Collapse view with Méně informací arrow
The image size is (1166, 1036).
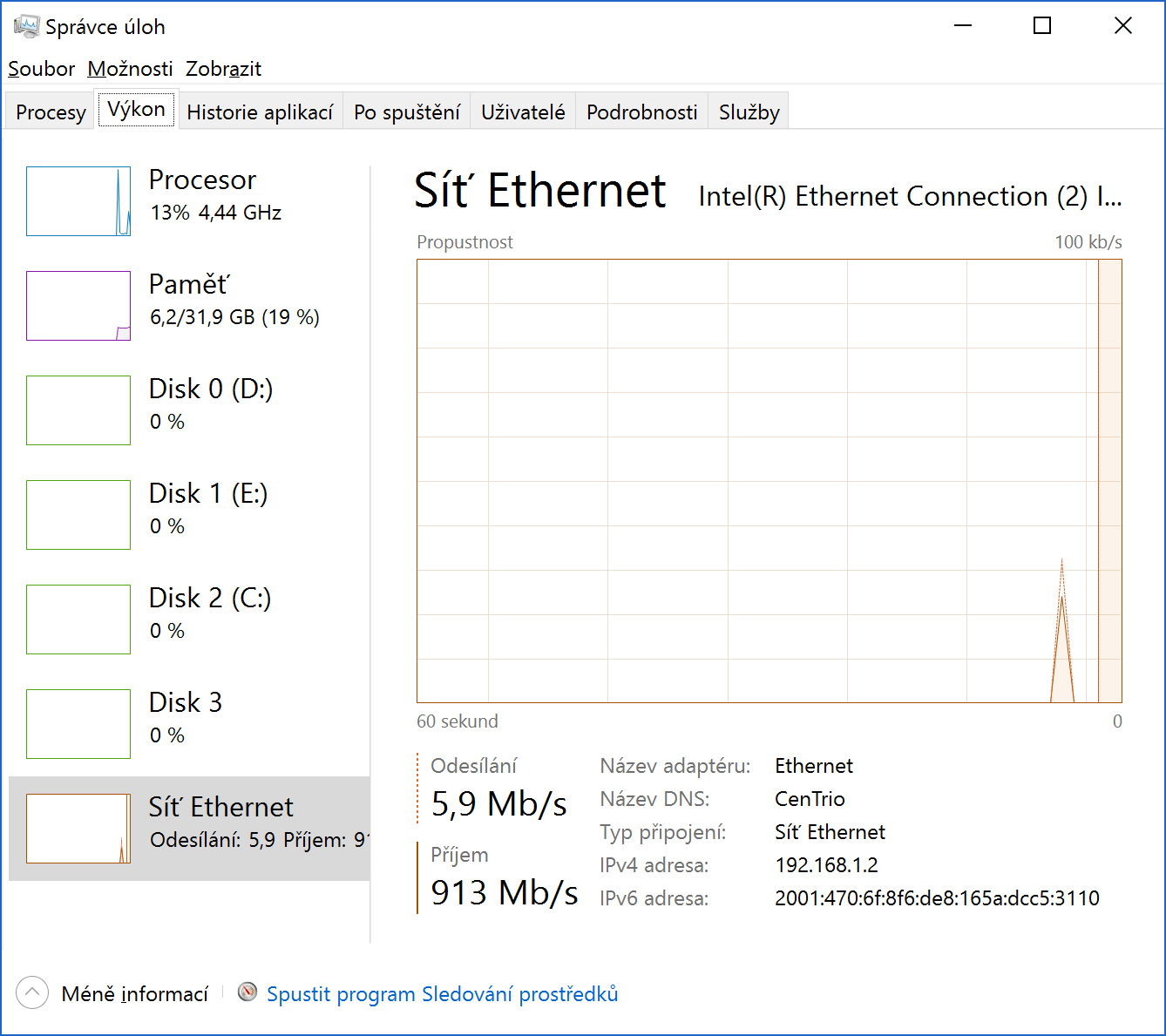click(32, 992)
